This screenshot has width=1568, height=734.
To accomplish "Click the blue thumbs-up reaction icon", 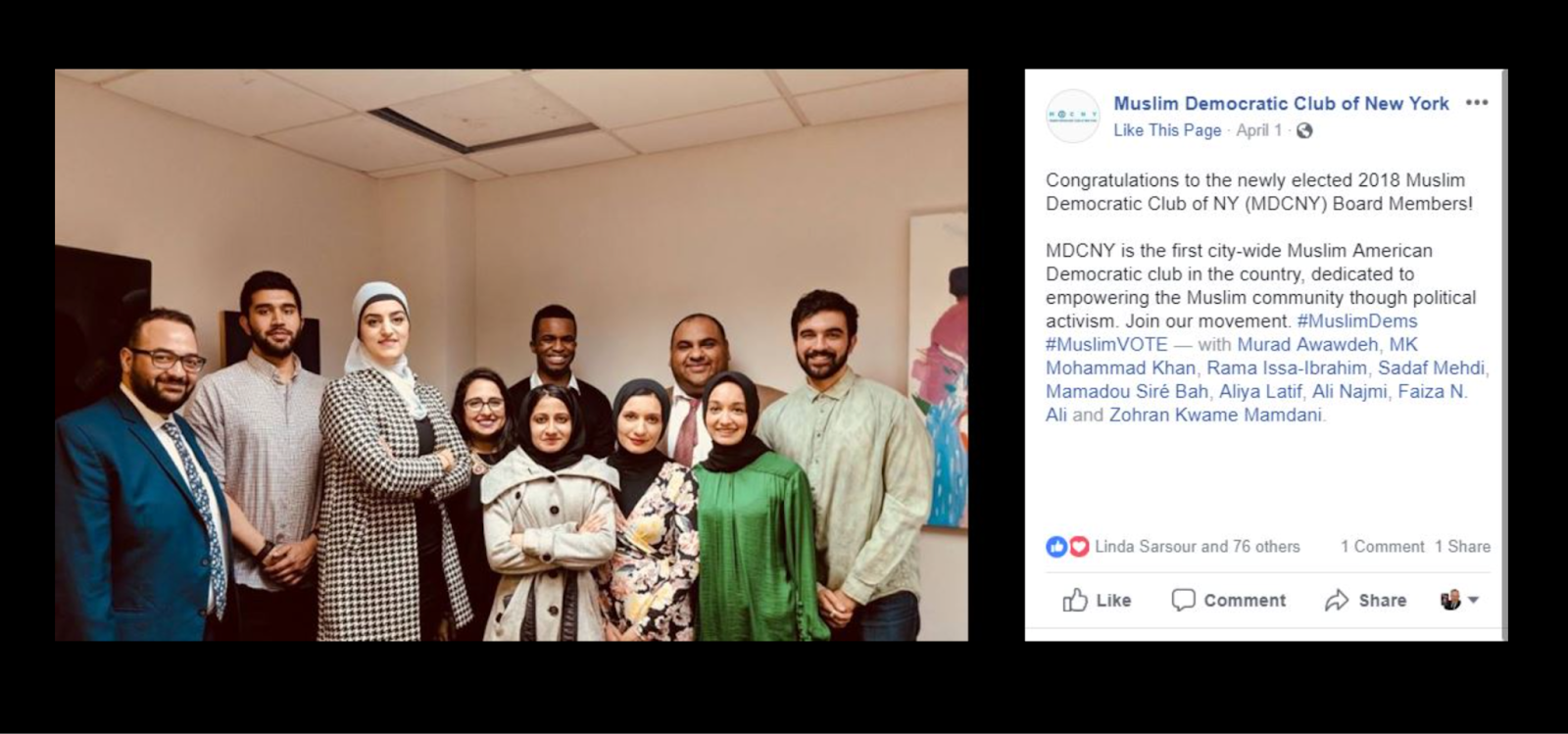I will 1056,547.
